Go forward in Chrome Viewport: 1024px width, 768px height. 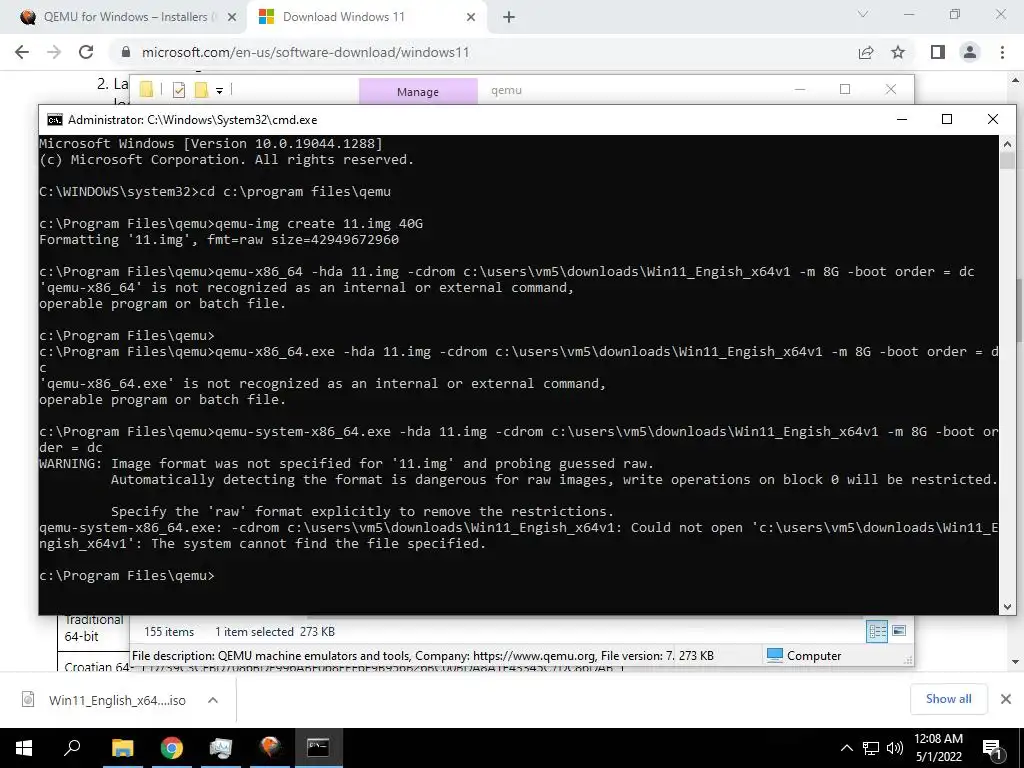pyautogui.click(x=54, y=52)
